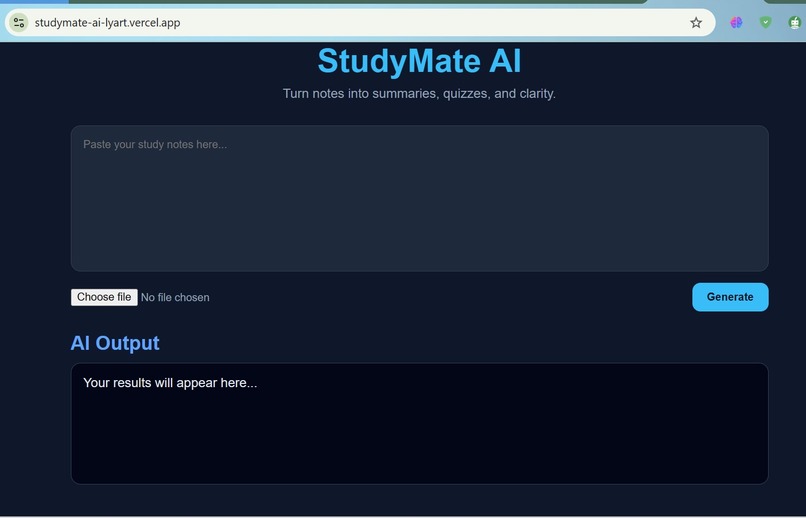Viewport: 806px width, 518px height.
Task: Click the Generate button
Action: point(730,297)
